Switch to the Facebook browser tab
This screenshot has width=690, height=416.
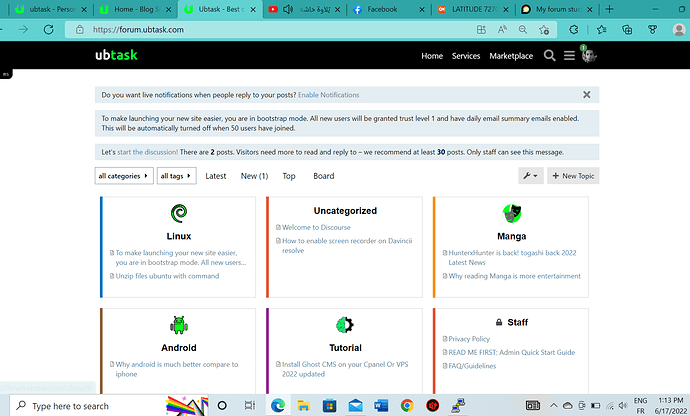pos(389,9)
